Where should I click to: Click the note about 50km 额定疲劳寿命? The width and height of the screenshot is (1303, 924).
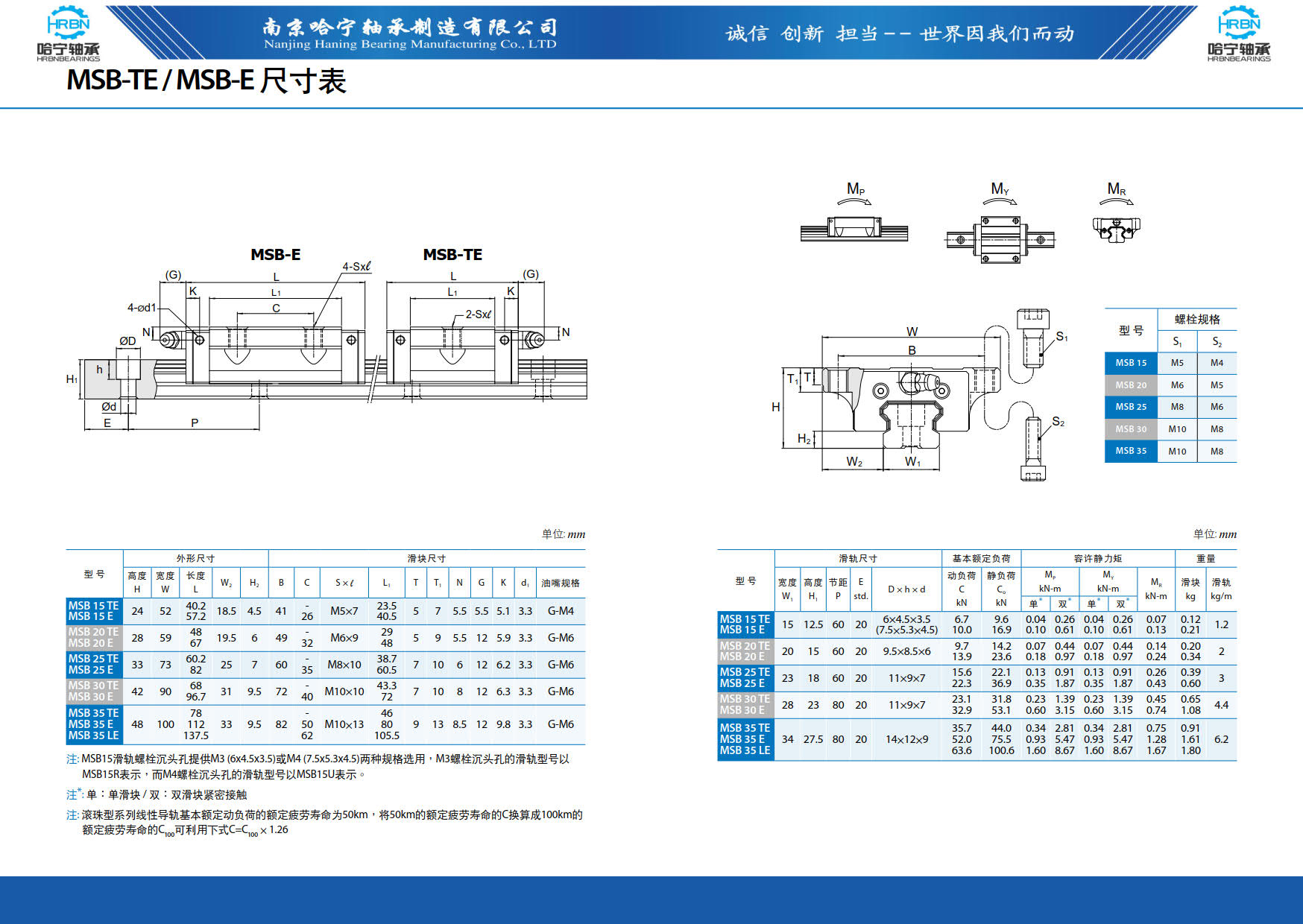[x=324, y=823]
